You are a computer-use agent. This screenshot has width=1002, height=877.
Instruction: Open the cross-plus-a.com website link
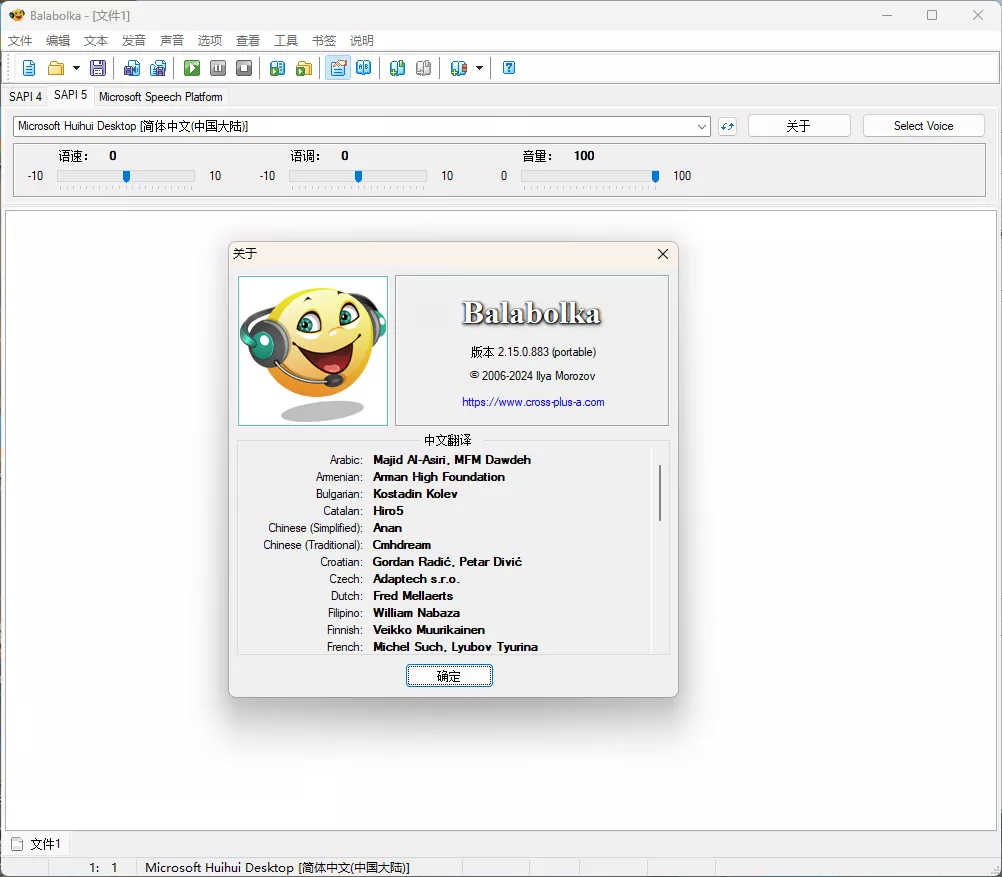click(533, 402)
